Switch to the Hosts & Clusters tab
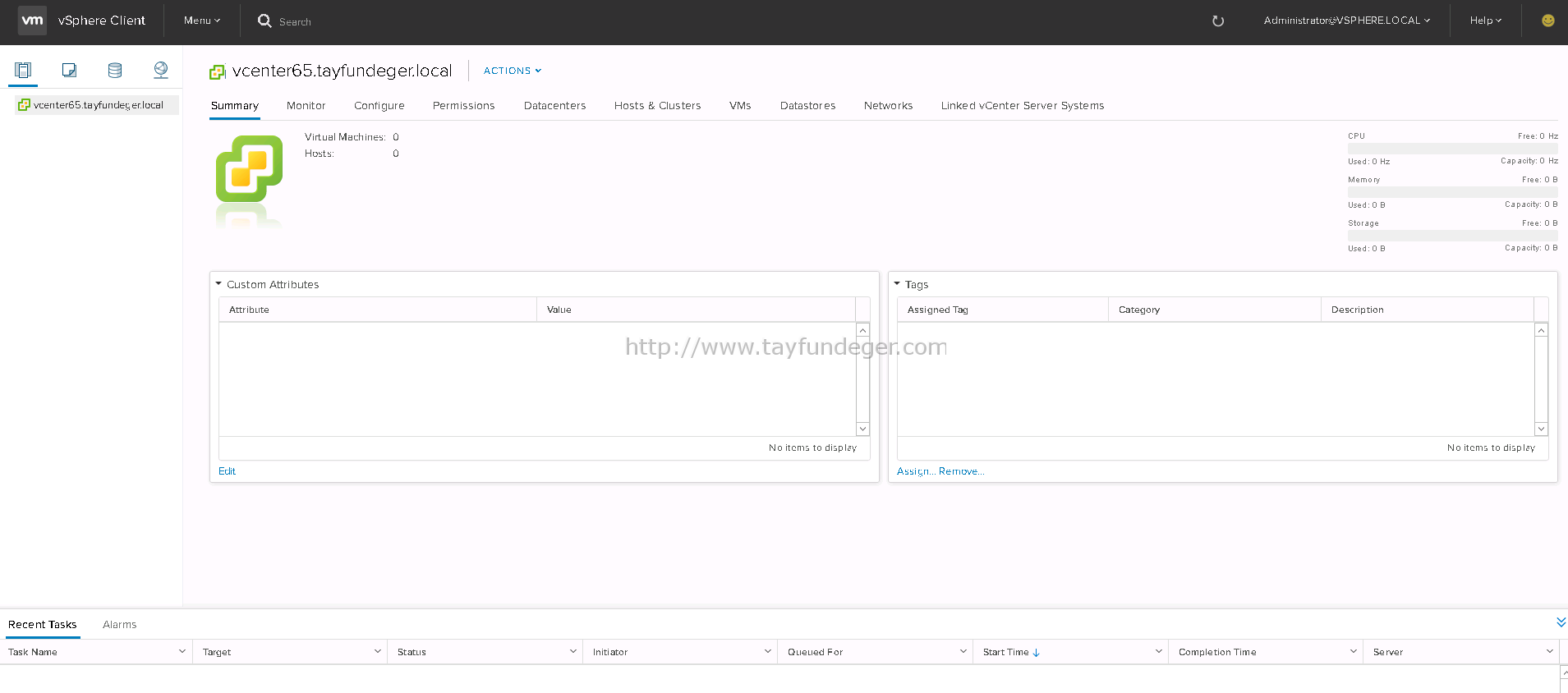The height and width of the screenshot is (693, 1568). 658,105
